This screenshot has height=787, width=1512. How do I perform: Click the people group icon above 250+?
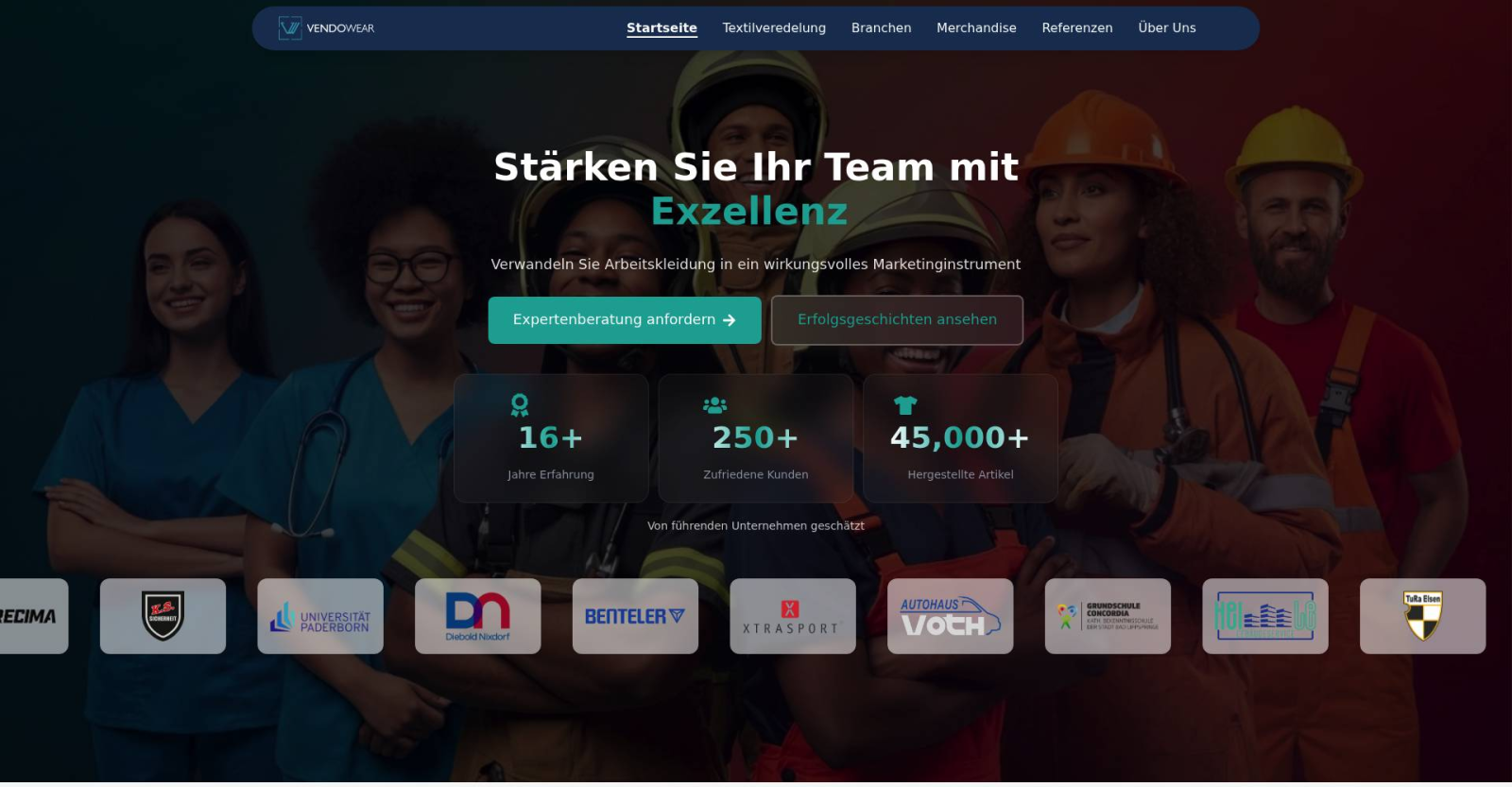click(x=715, y=405)
